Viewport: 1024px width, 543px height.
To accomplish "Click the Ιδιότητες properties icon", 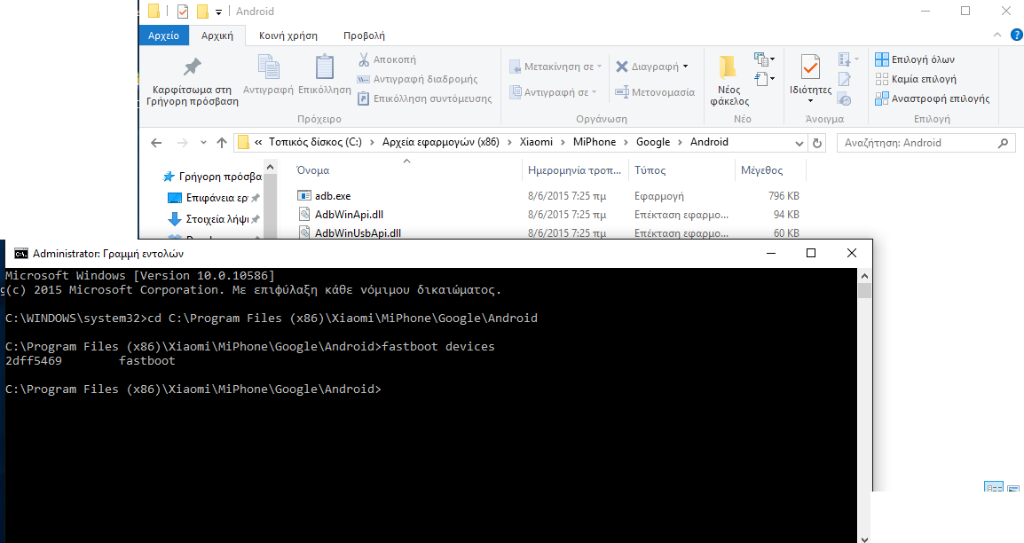I will 810,67.
